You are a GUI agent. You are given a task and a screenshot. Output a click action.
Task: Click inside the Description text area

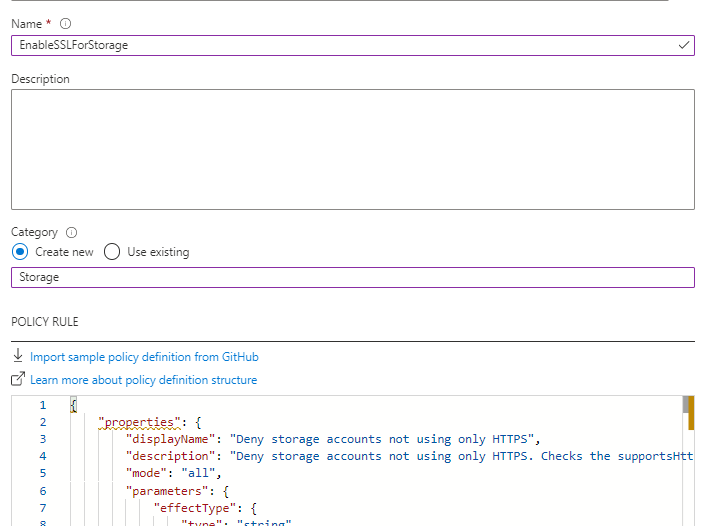pos(352,149)
